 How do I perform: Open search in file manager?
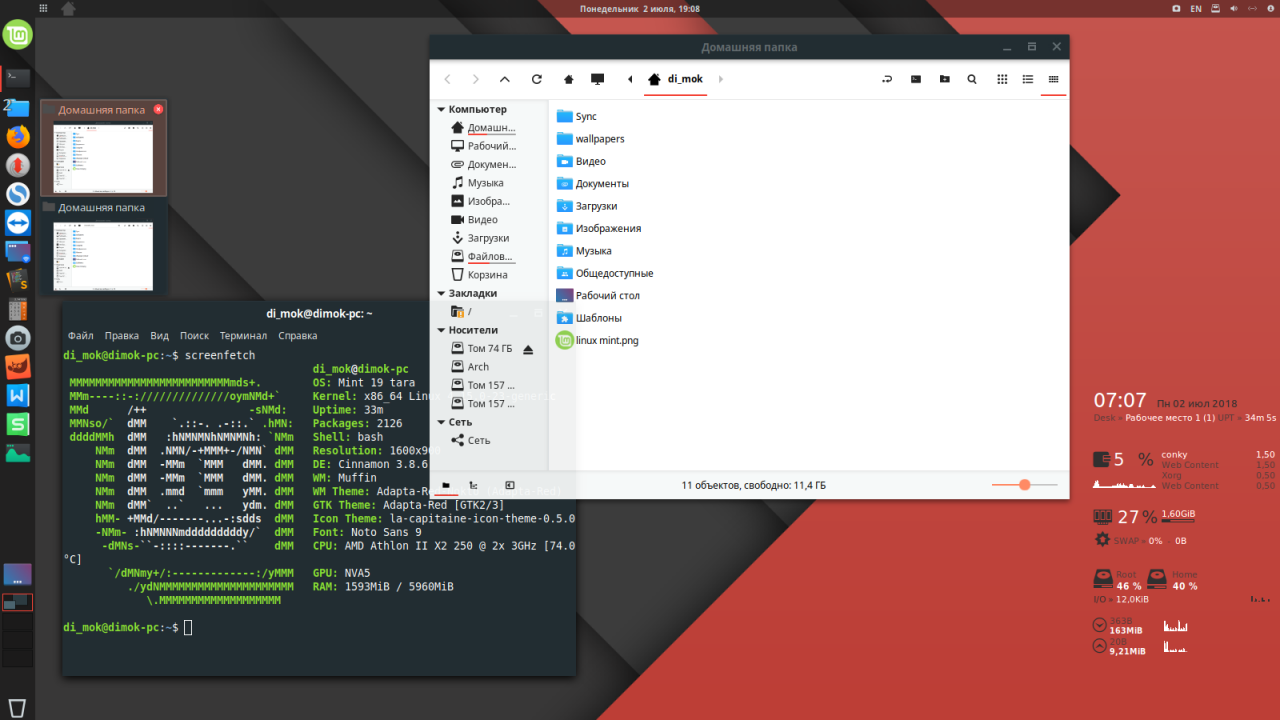coord(972,79)
